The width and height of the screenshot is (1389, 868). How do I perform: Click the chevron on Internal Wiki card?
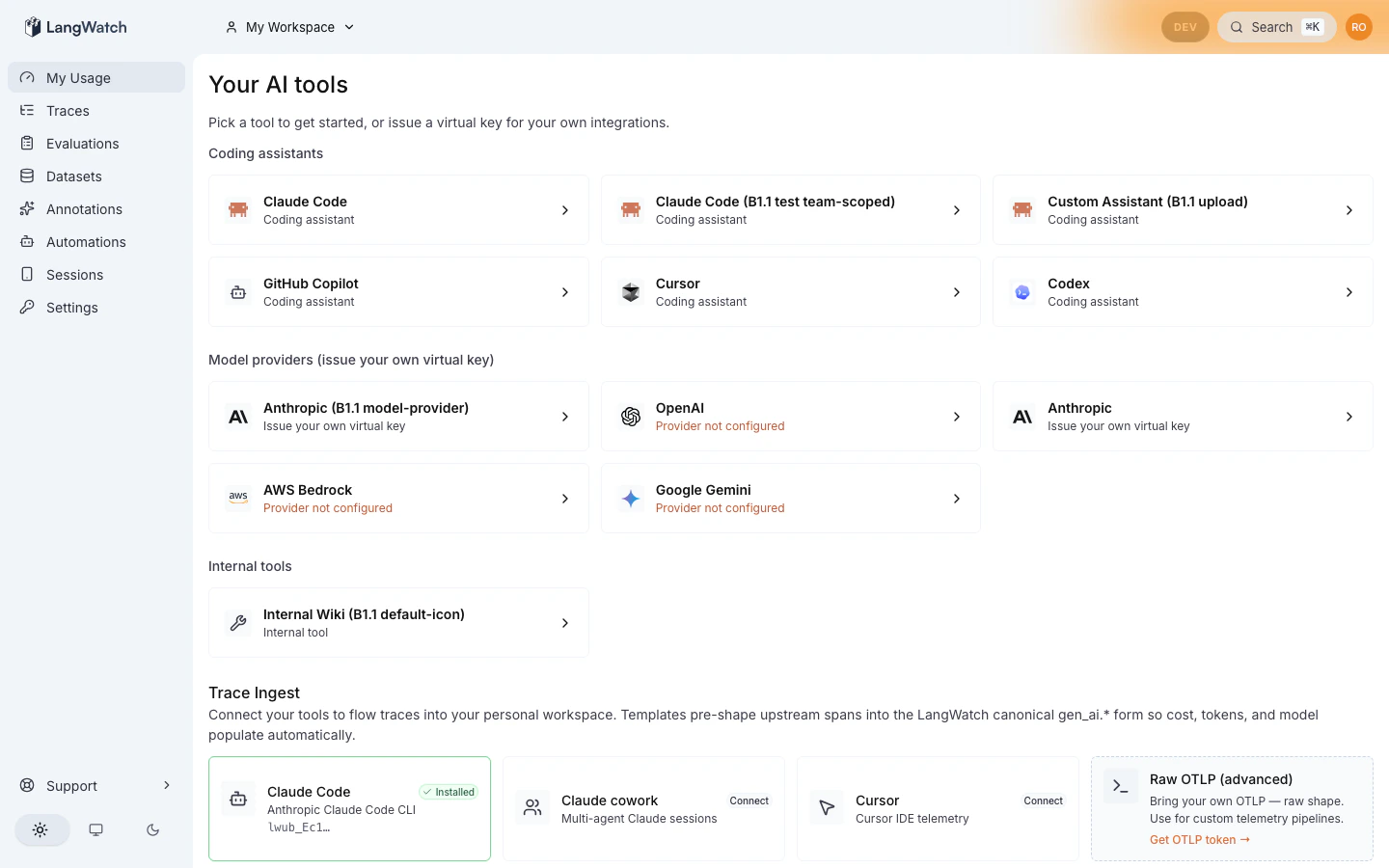pos(565,623)
